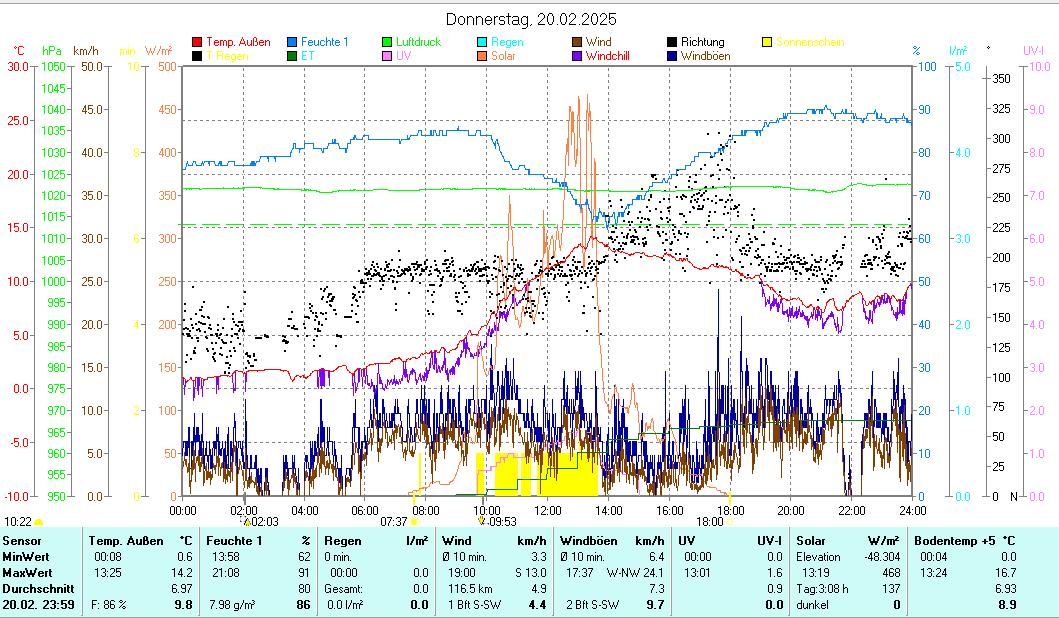Click the l/m² axis unit label
Screen dimensions: 1059x618
click(958, 51)
